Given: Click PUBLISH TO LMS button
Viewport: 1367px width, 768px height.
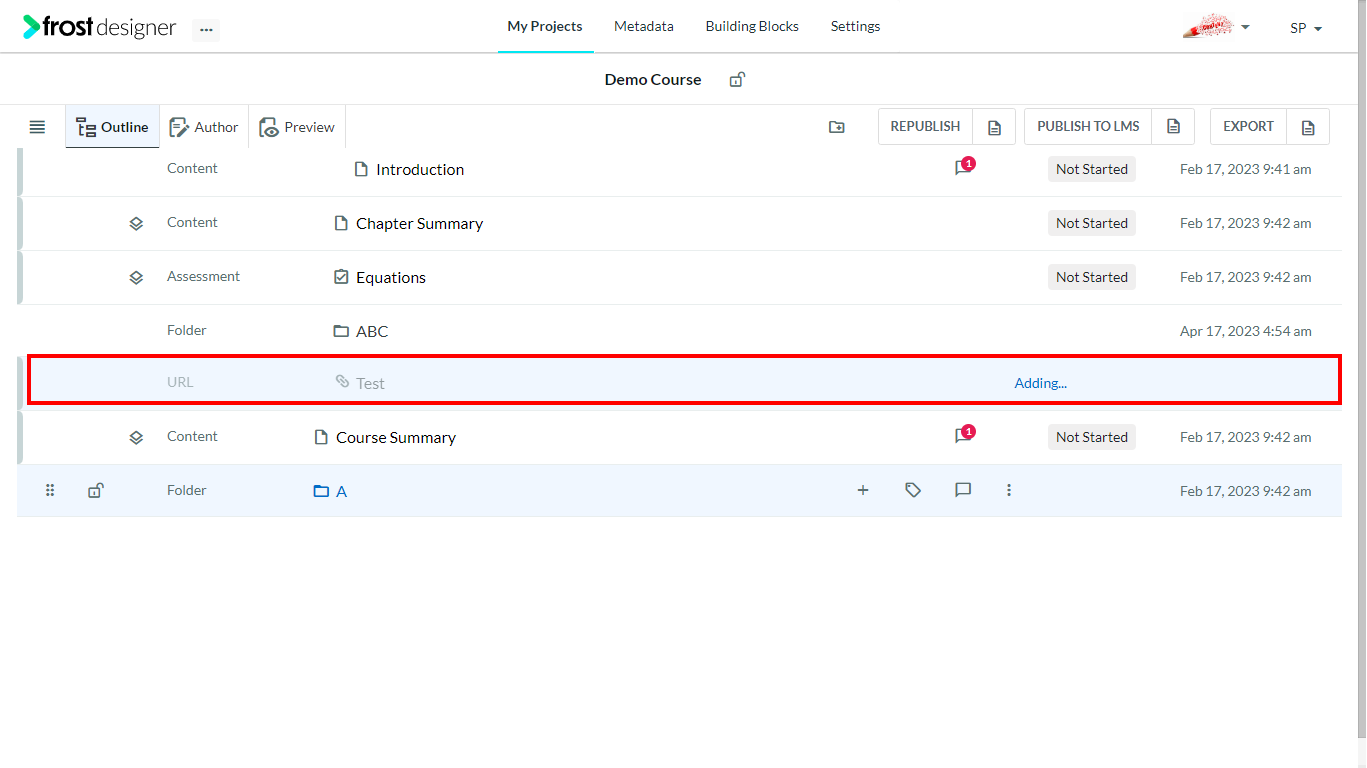Looking at the screenshot, I should (x=1088, y=126).
